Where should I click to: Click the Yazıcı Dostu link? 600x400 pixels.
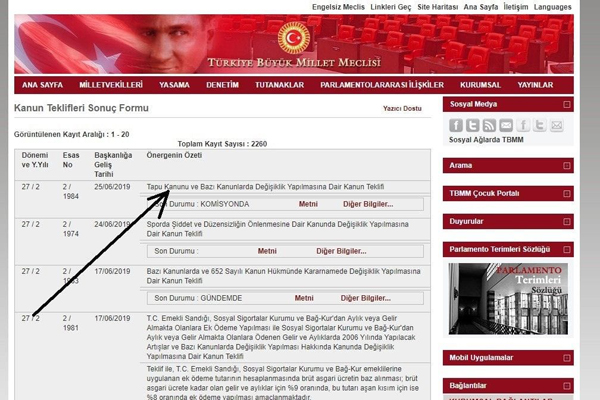402,108
